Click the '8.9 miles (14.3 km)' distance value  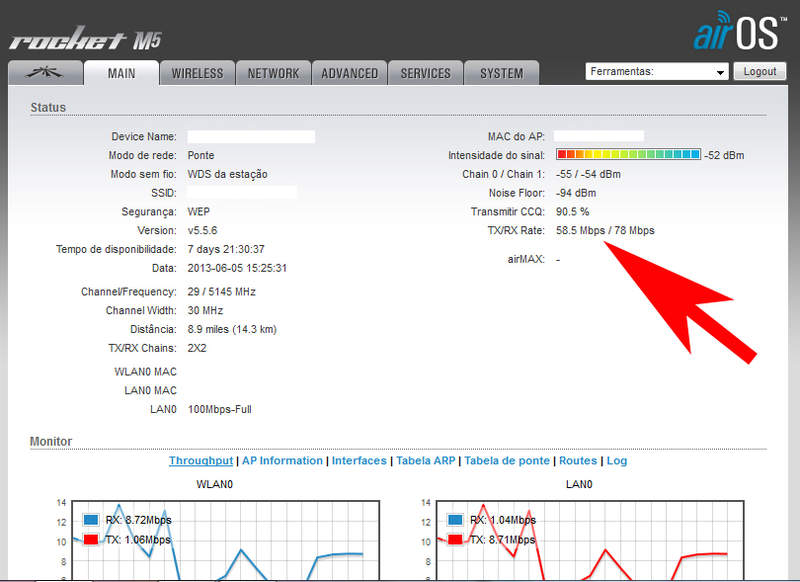232,330
